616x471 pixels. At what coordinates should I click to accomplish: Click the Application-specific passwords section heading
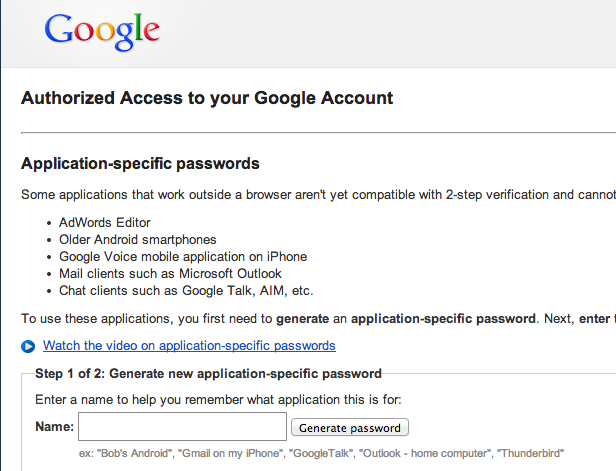[x=140, y=163]
